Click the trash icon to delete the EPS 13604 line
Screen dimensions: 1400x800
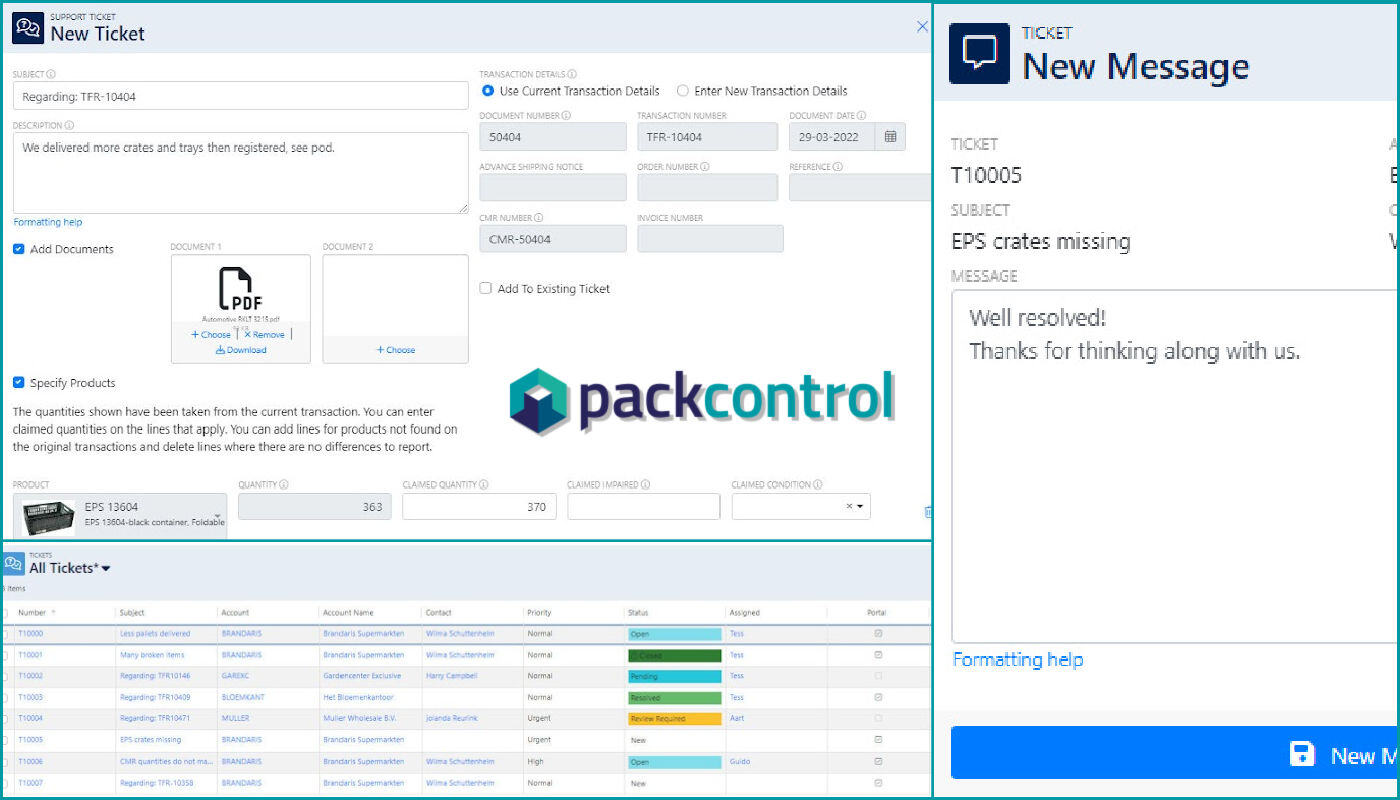pyautogui.click(x=928, y=511)
